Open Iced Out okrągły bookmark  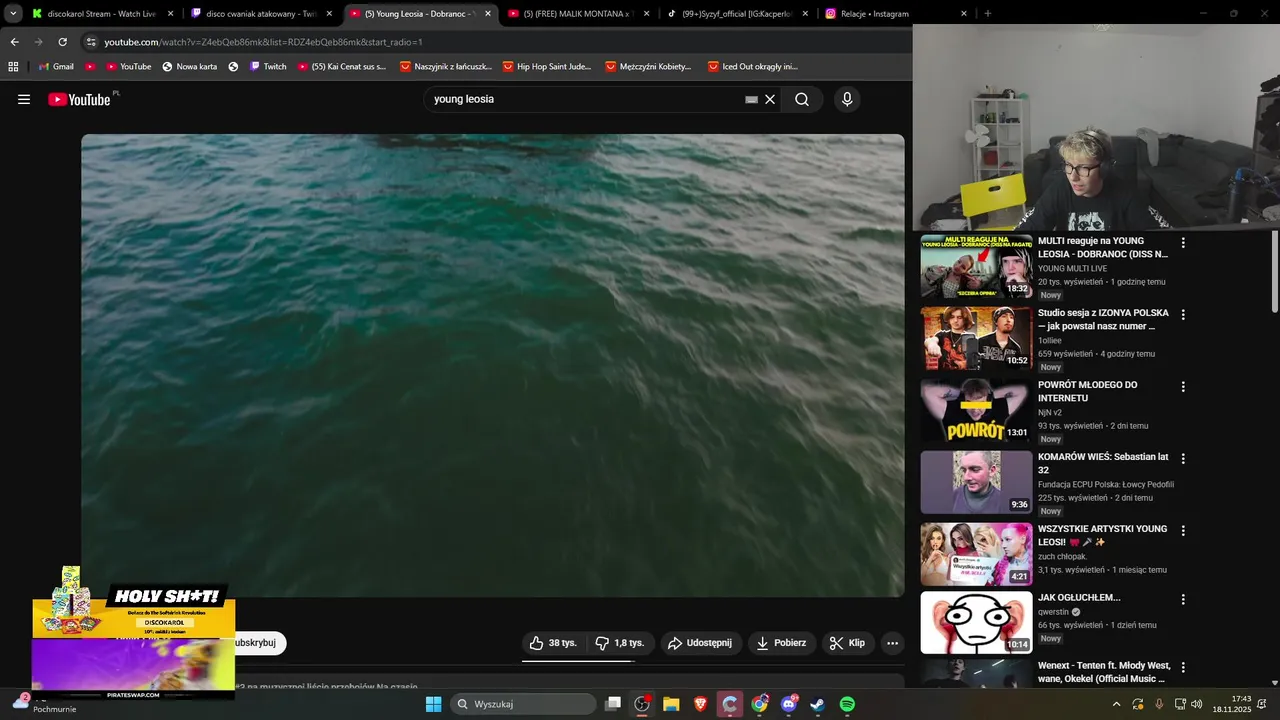(x=753, y=67)
